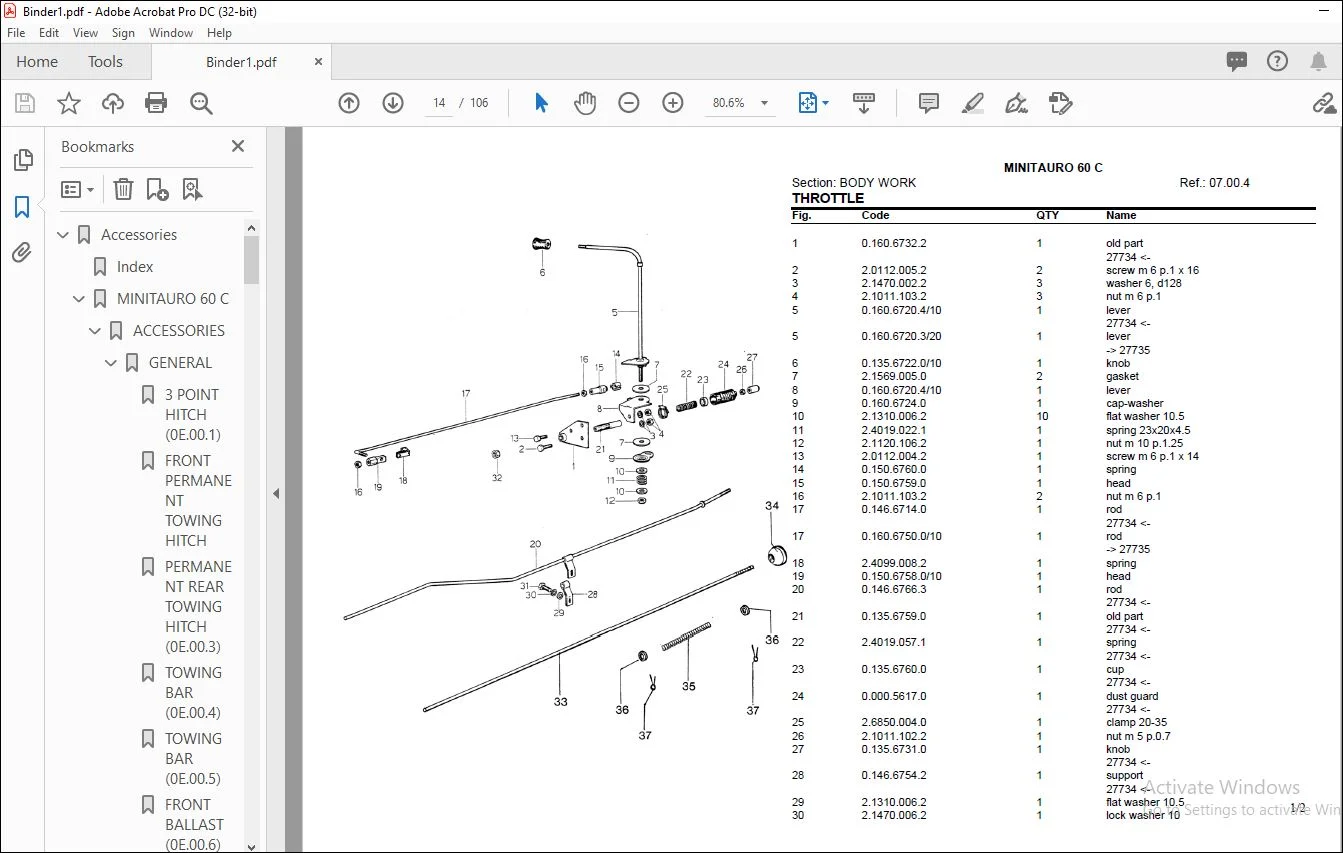Image resolution: width=1343 pixels, height=853 pixels.
Task: Go to the next page
Action: click(x=393, y=103)
